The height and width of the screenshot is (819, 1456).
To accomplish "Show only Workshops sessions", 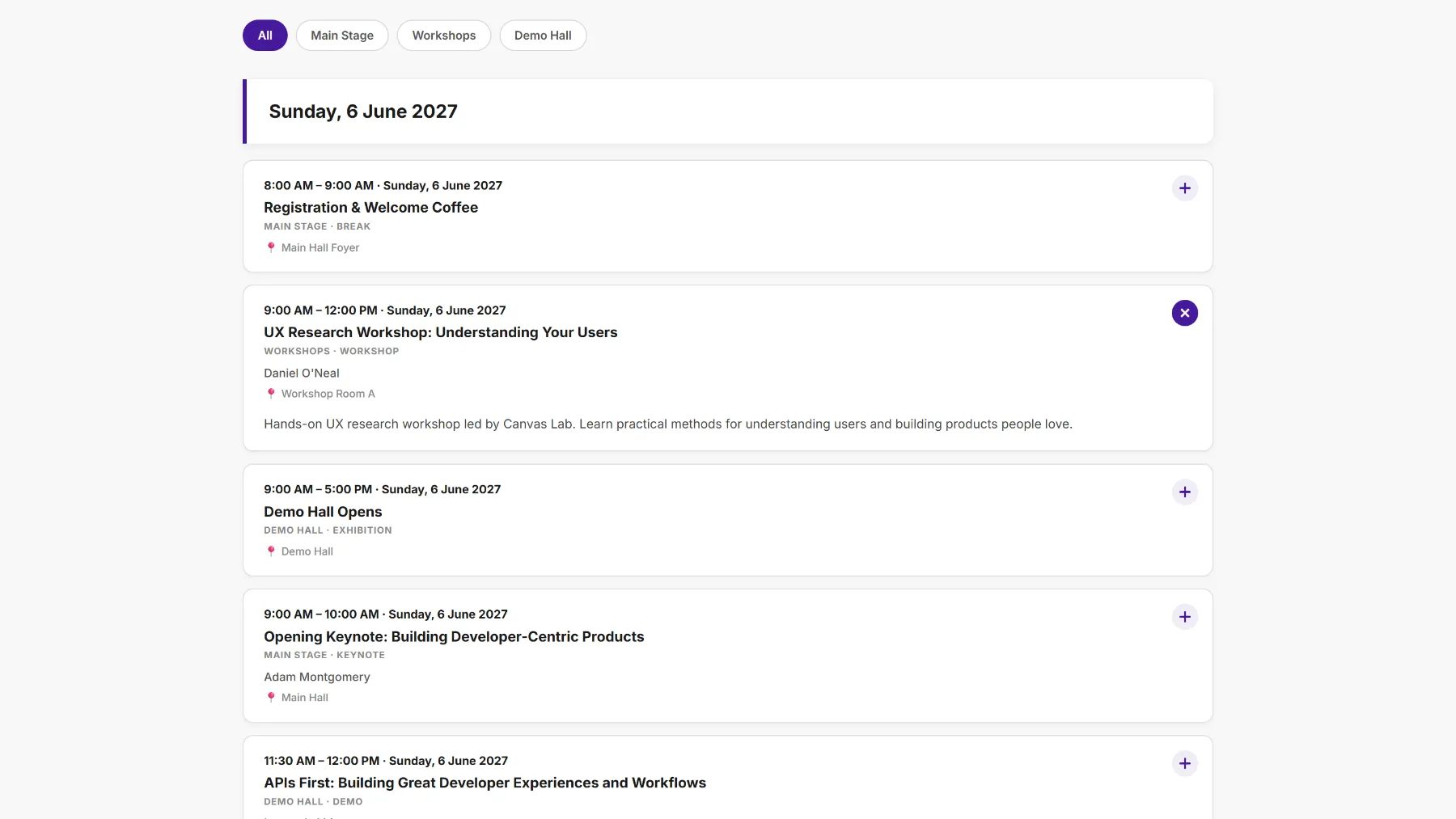I will pos(444,36).
